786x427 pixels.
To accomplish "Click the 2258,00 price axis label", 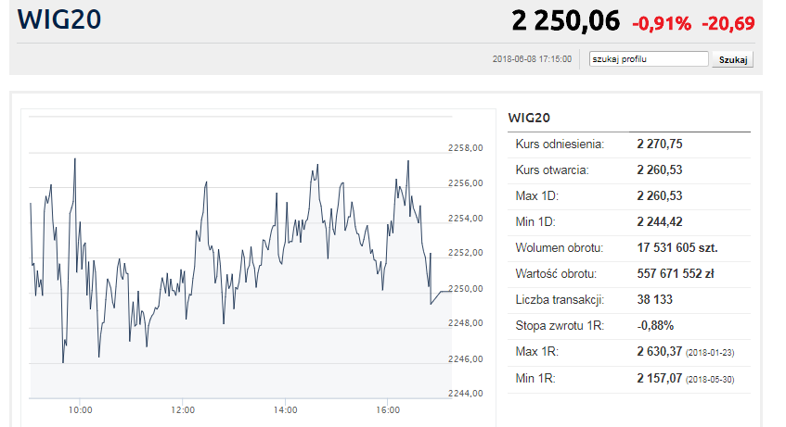I will point(466,148).
